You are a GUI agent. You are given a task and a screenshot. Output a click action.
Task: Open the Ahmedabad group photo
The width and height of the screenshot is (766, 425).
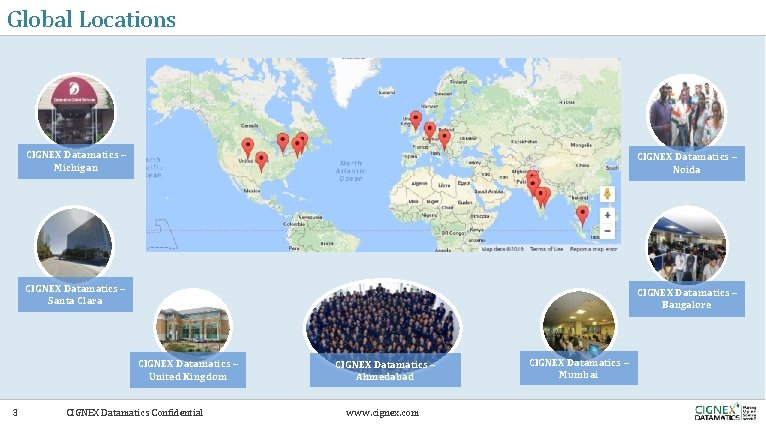coord(383,320)
